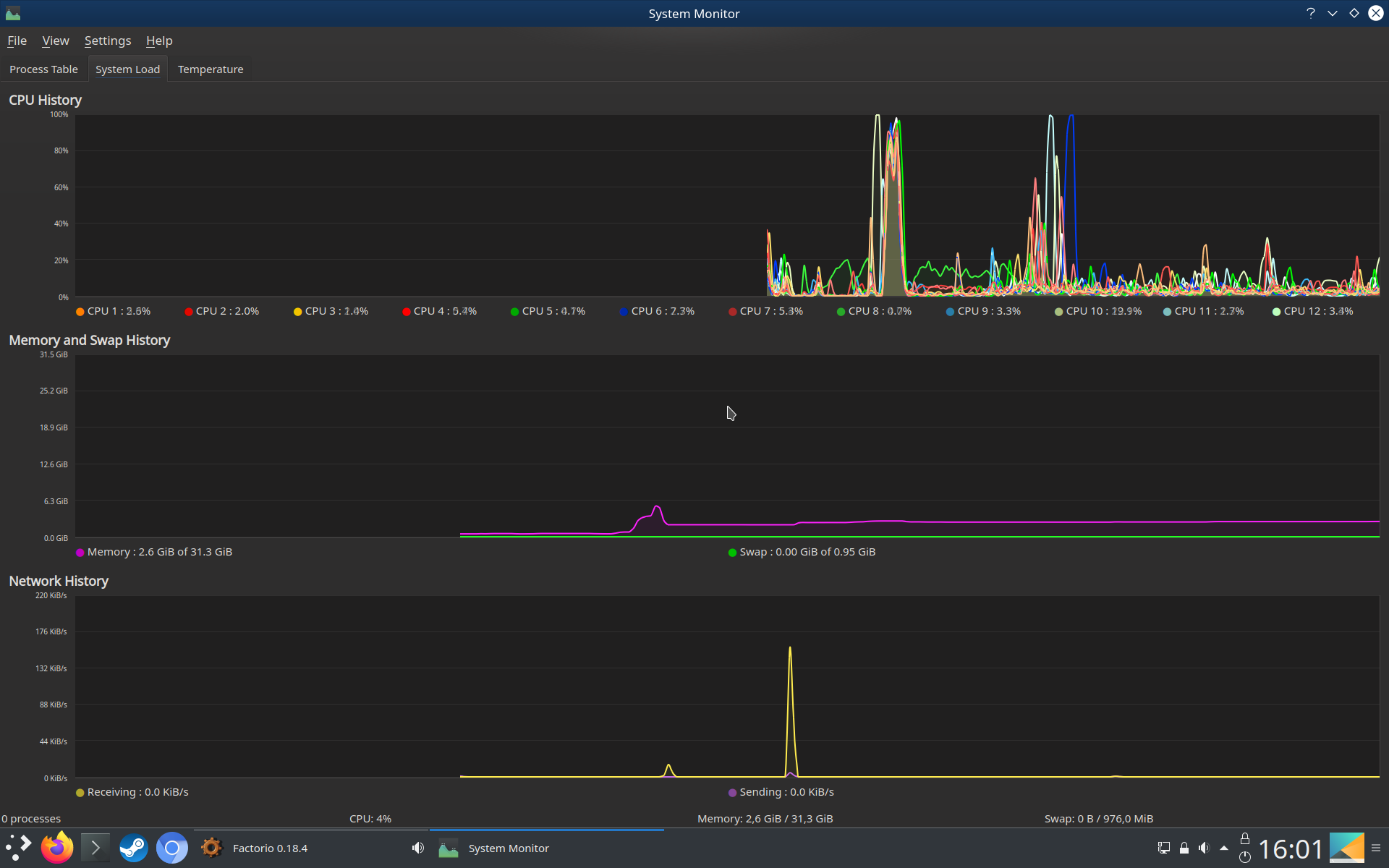Launch Chromium from the taskbar
The height and width of the screenshot is (868, 1389).
(x=172, y=848)
